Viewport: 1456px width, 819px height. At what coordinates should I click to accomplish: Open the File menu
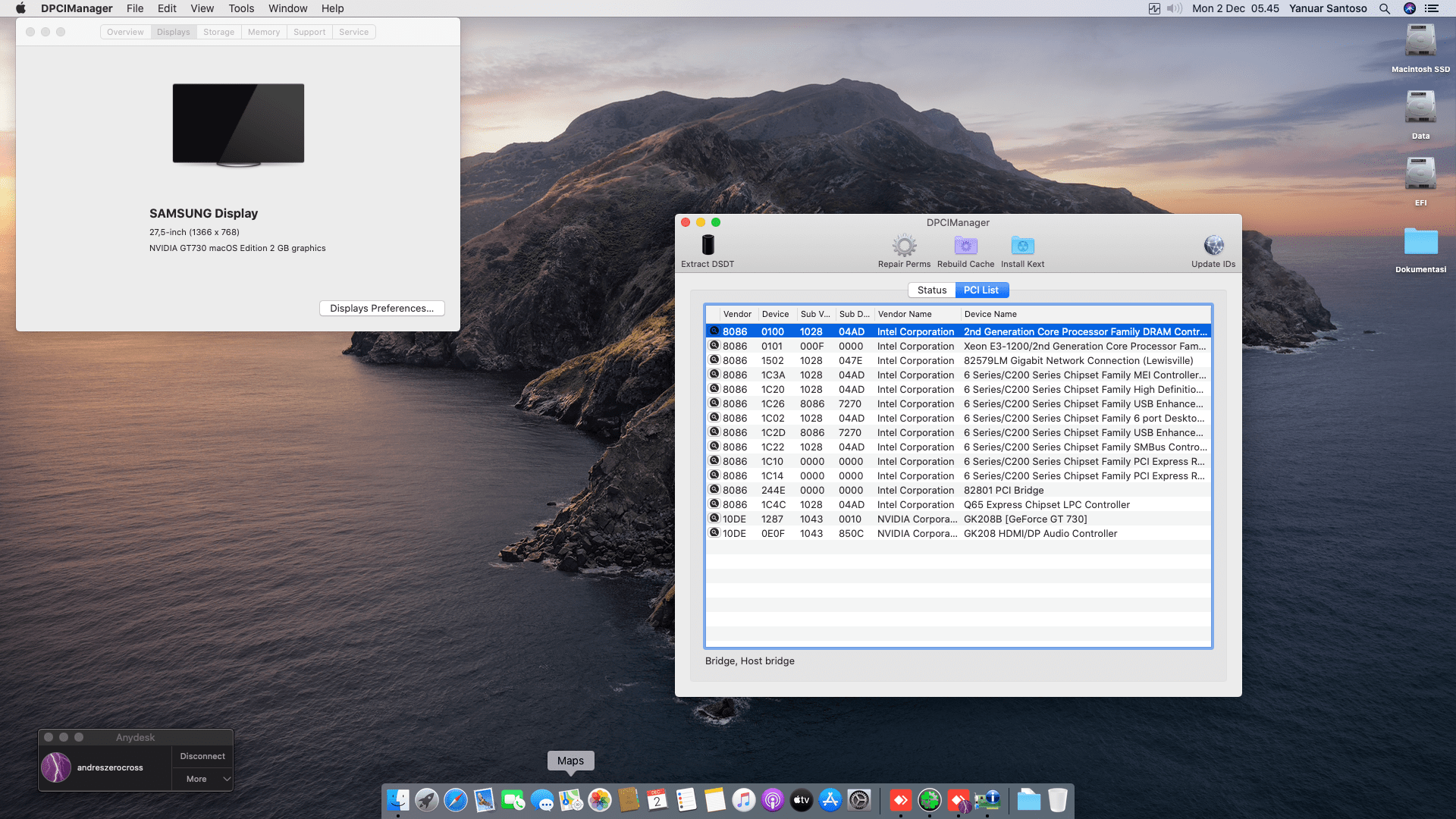pyautogui.click(x=135, y=8)
